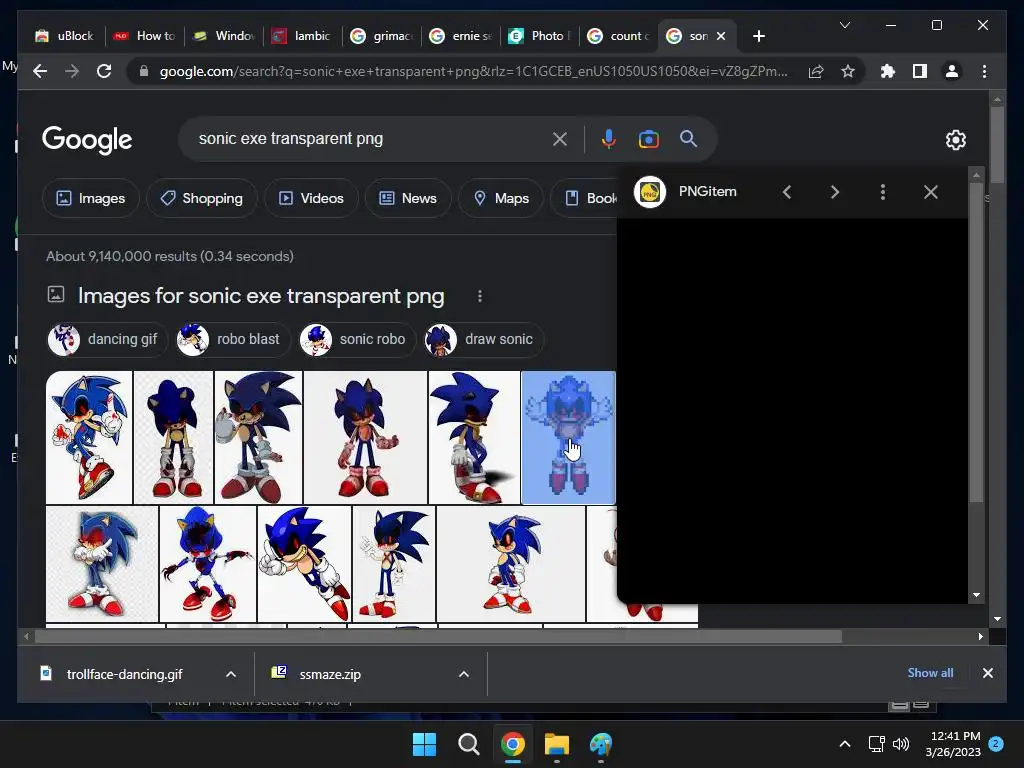The width and height of the screenshot is (1024, 768).
Task: Open a new Chrome tab
Action: click(x=758, y=36)
